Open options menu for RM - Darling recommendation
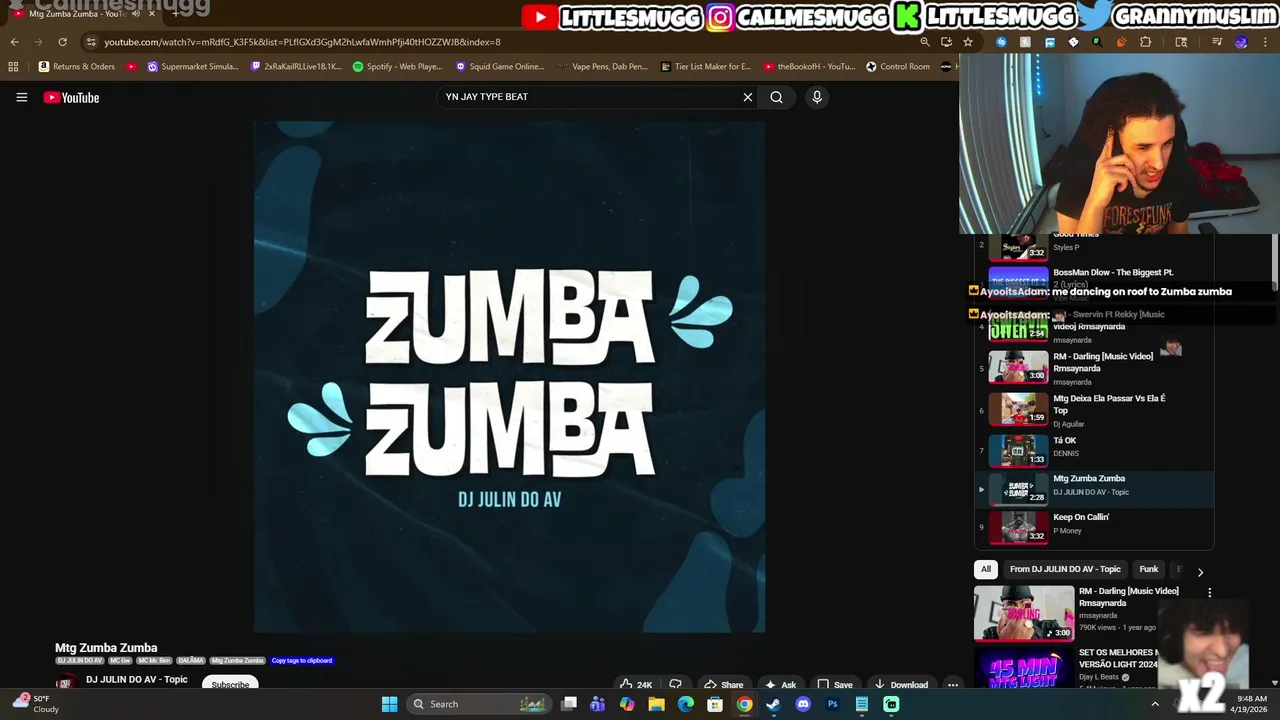This screenshot has width=1280, height=720. click(x=1209, y=593)
